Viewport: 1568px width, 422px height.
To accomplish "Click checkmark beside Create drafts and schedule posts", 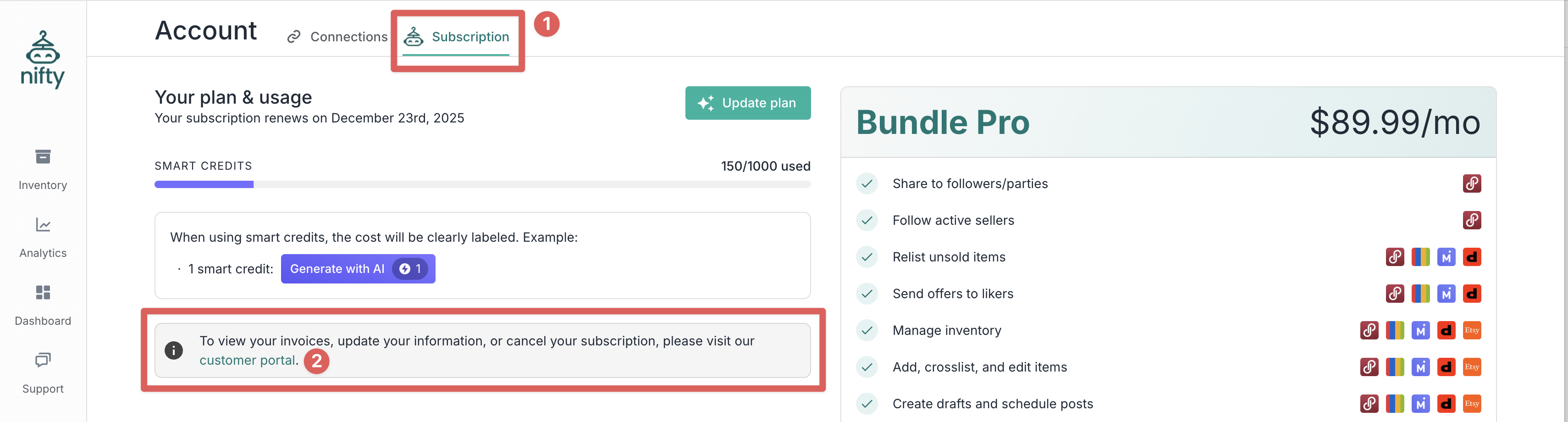I will tap(867, 403).
